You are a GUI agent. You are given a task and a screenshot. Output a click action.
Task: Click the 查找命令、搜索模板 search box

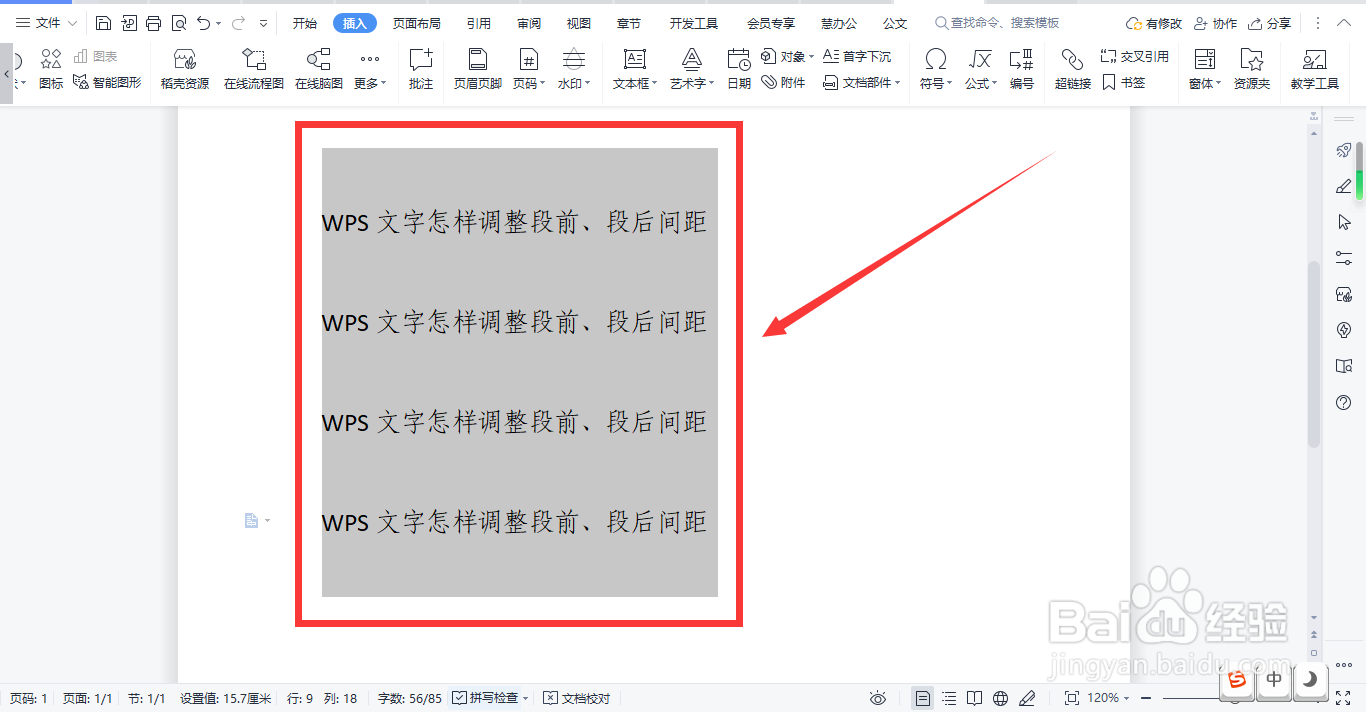coord(997,23)
